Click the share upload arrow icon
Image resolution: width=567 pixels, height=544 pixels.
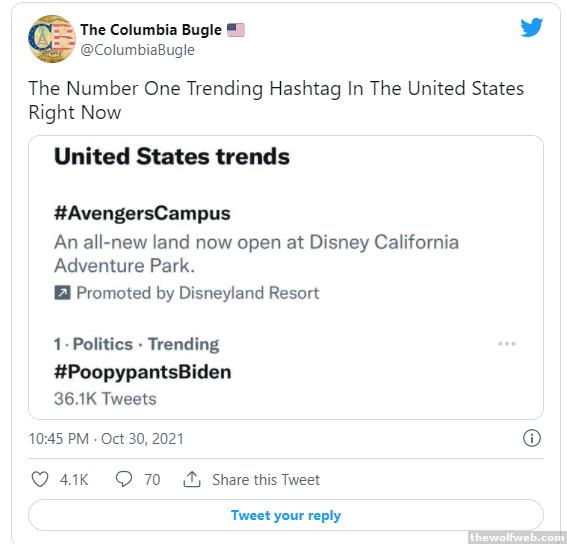click(192, 479)
